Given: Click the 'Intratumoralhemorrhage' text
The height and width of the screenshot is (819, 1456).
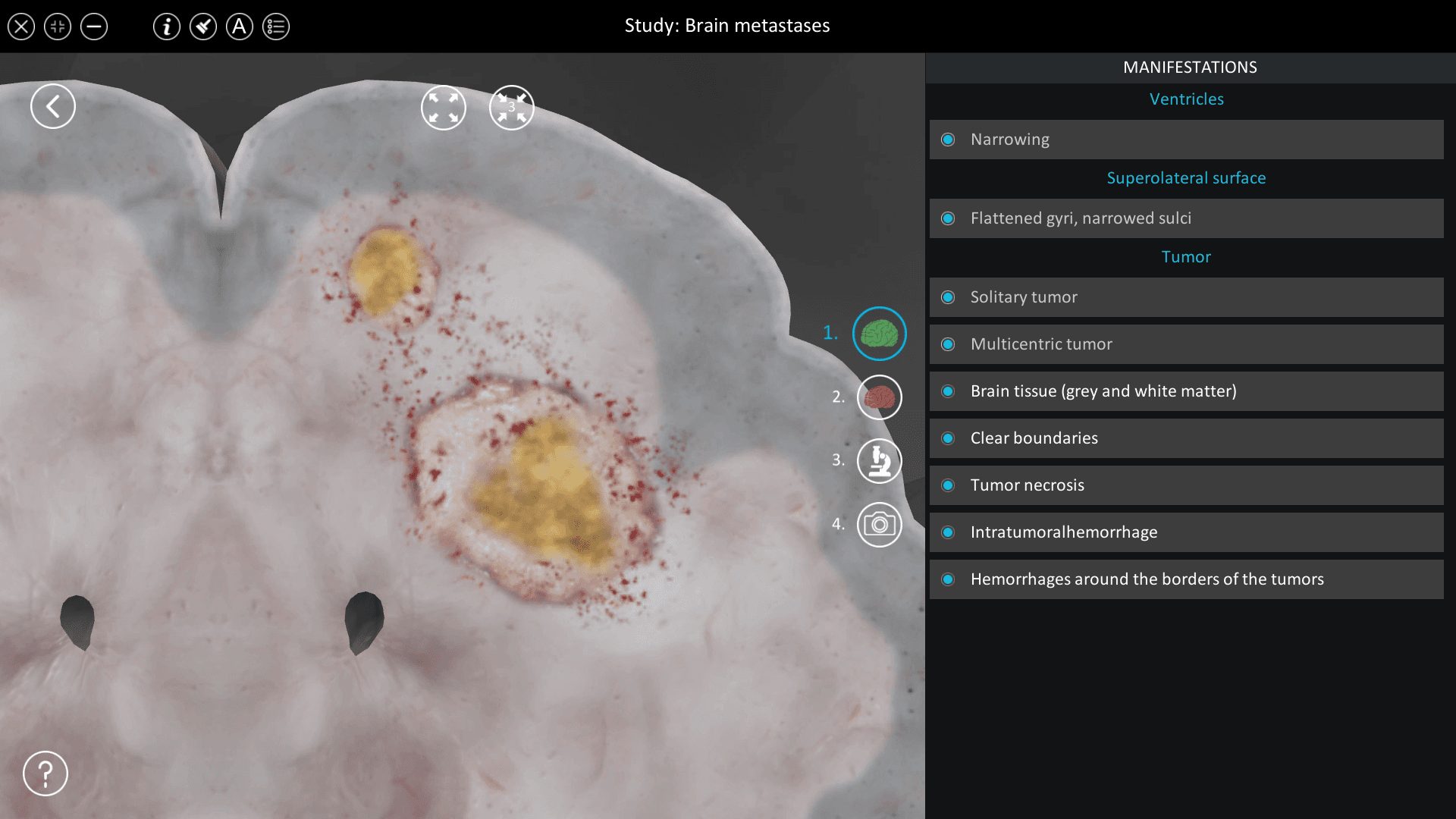Looking at the screenshot, I should pos(1064,532).
